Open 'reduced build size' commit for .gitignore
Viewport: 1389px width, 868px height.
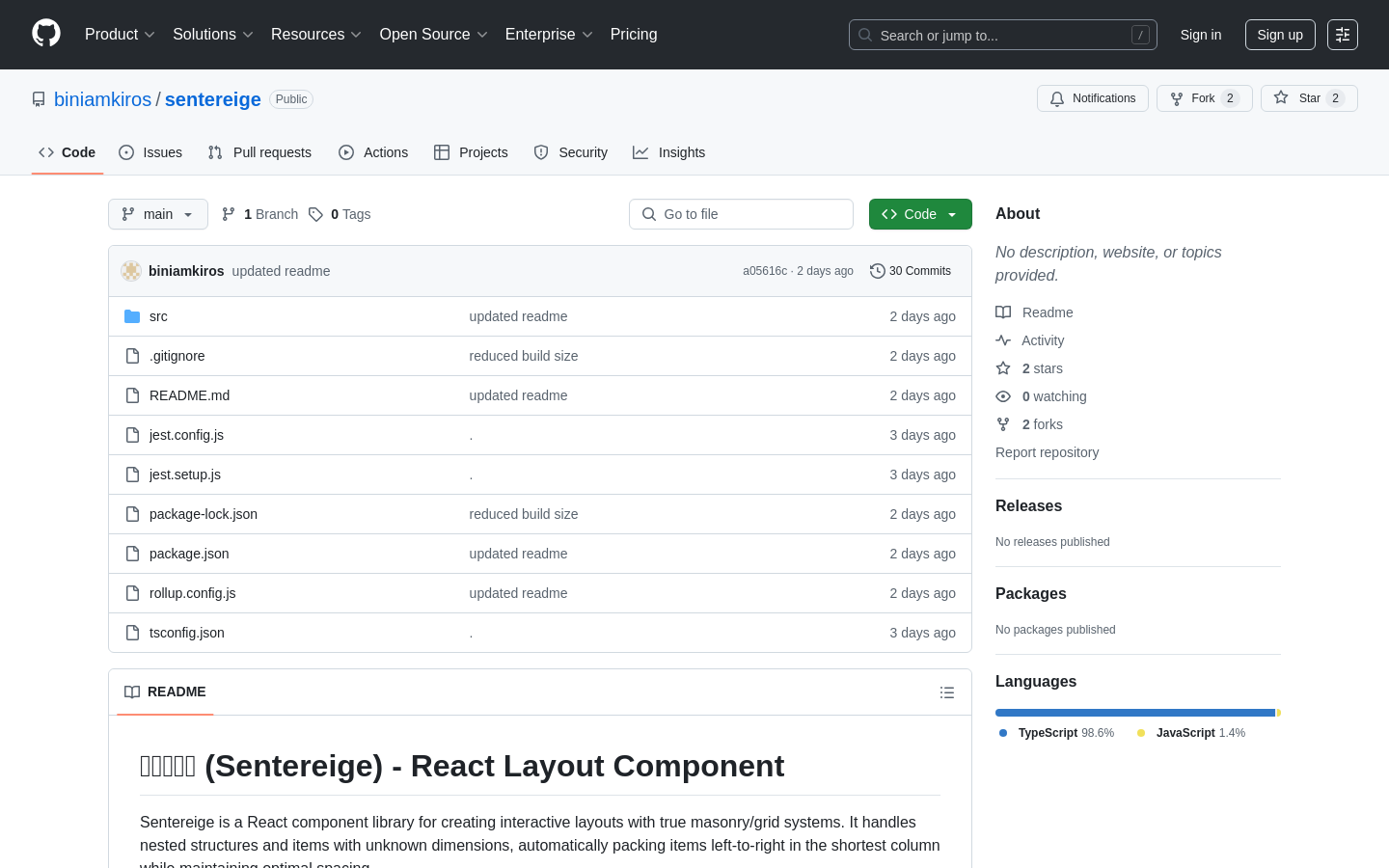[x=524, y=356]
